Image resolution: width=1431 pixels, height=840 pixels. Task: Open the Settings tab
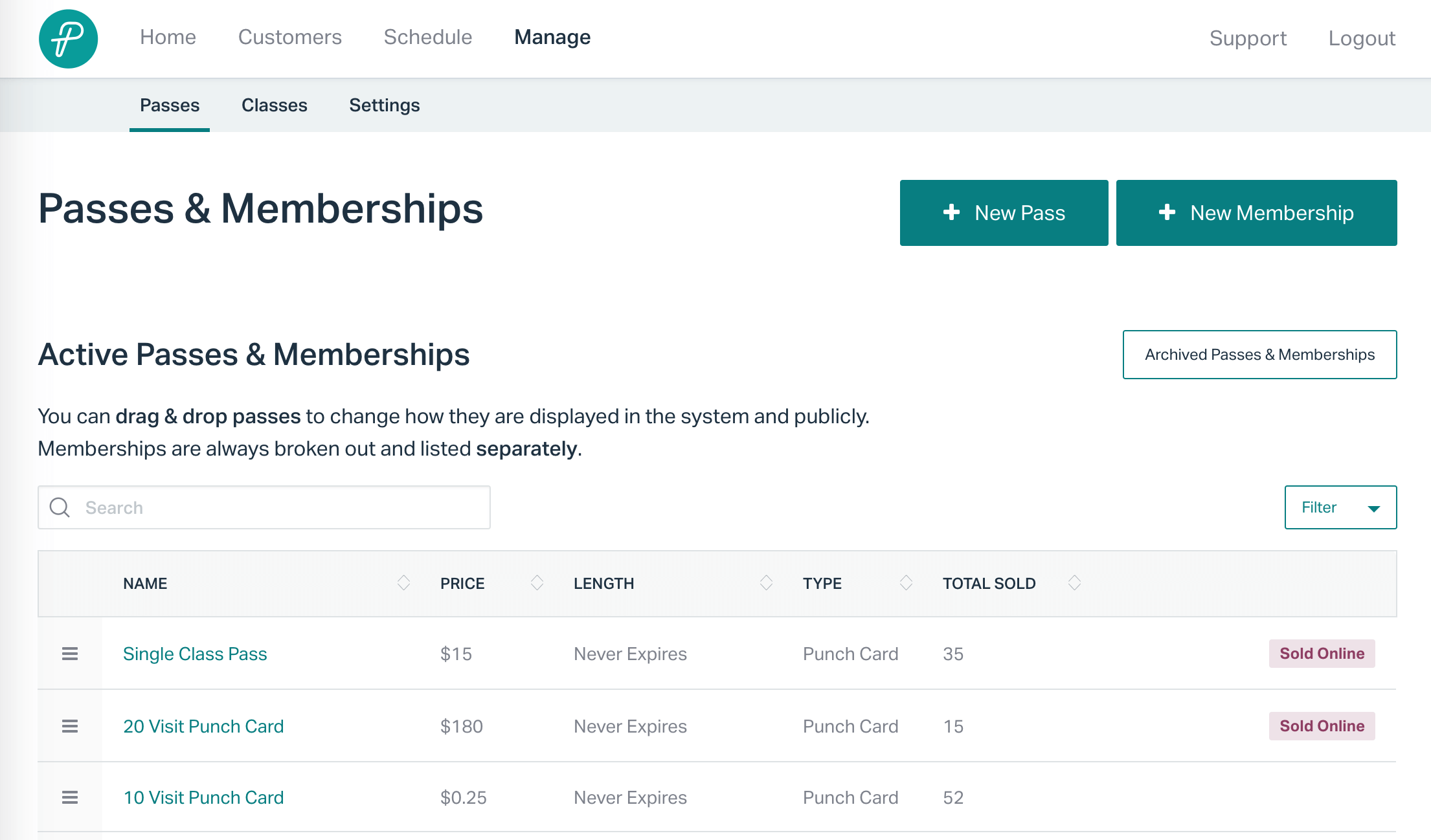pos(384,105)
